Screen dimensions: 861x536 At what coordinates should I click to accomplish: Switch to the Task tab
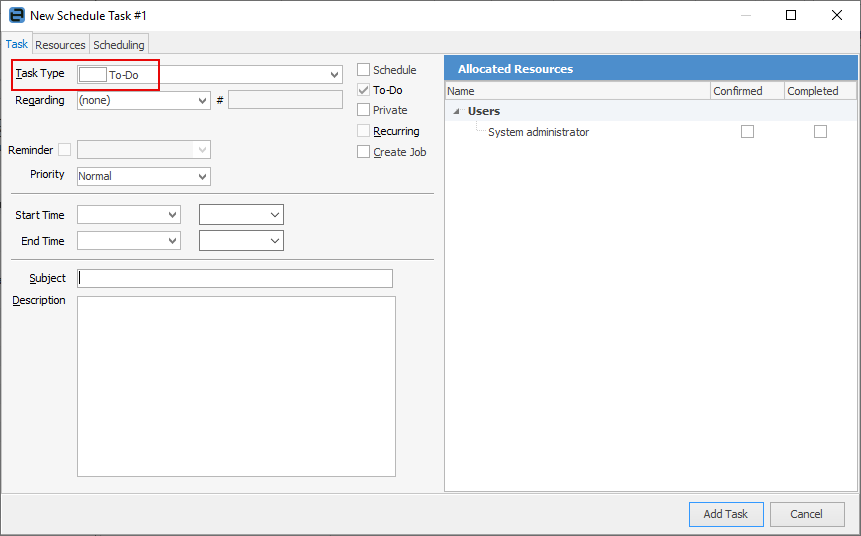tap(16, 44)
